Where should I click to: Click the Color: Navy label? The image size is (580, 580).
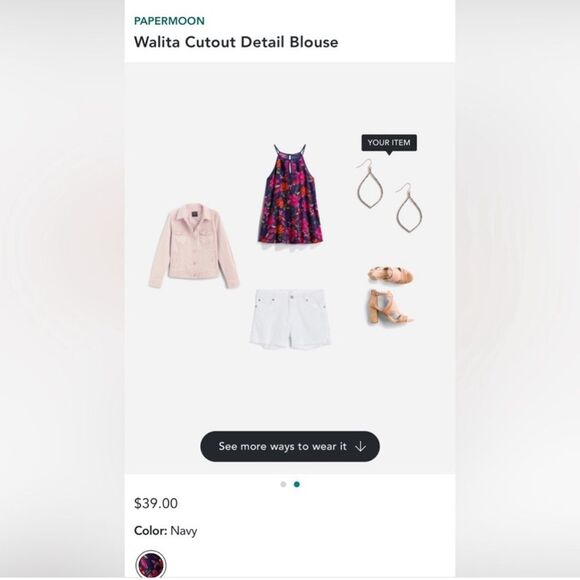pos(165,531)
